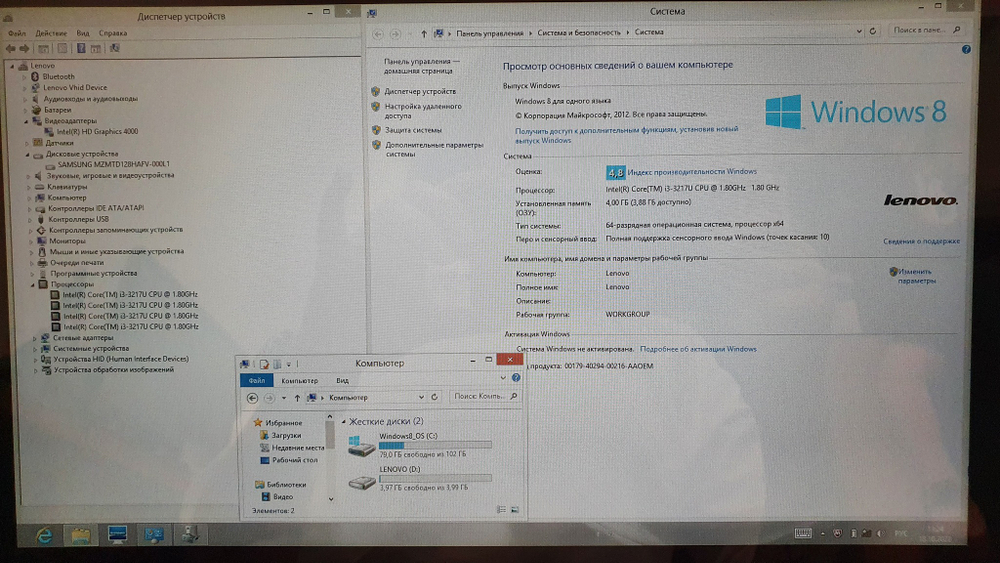
Task: Expand Lenovo Vhid Device node
Action: pyautogui.click(x=26, y=88)
